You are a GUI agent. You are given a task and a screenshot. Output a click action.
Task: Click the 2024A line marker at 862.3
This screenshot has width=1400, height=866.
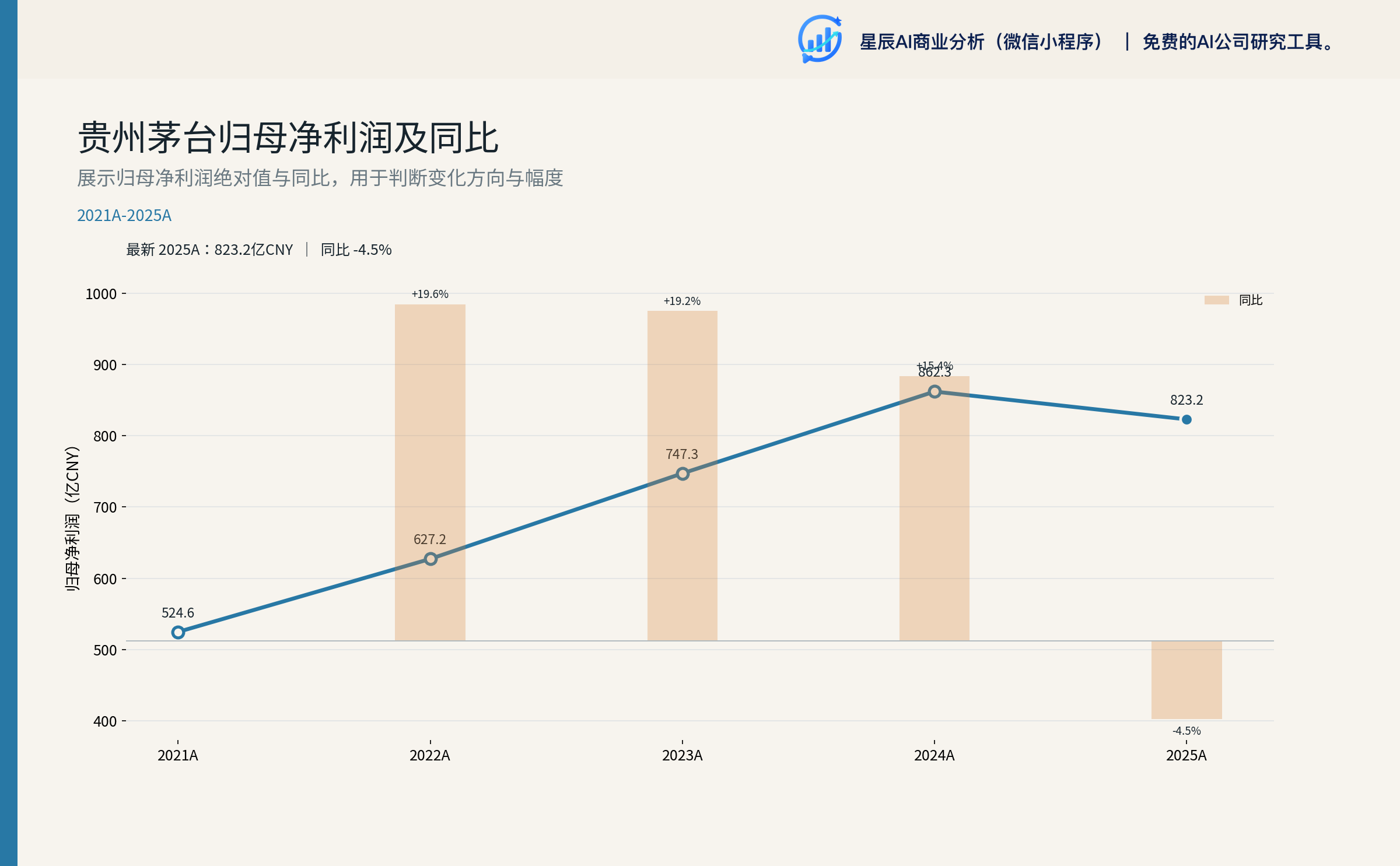(x=935, y=391)
